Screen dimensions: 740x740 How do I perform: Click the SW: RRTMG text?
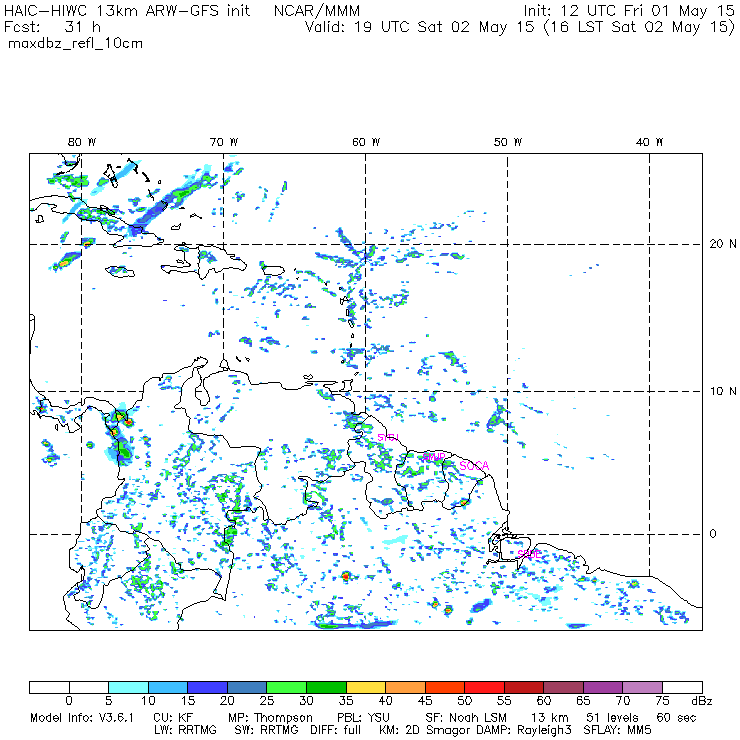(266, 730)
